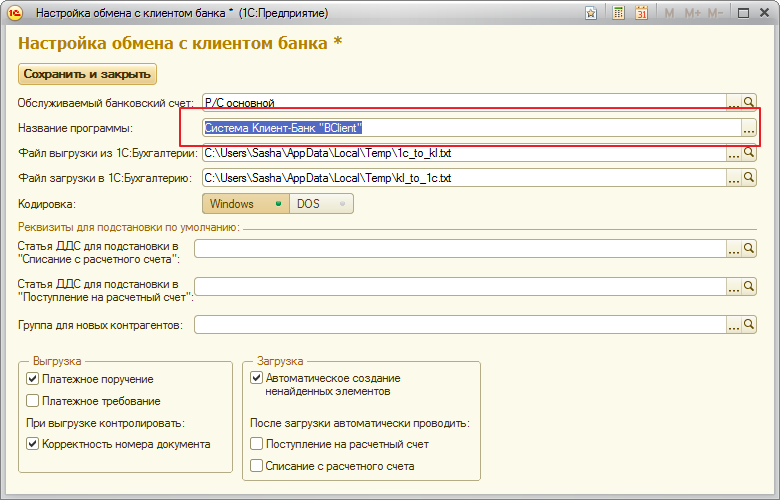
Task: Uncheck Корректность номера документа checkbox
Action: 33,444
